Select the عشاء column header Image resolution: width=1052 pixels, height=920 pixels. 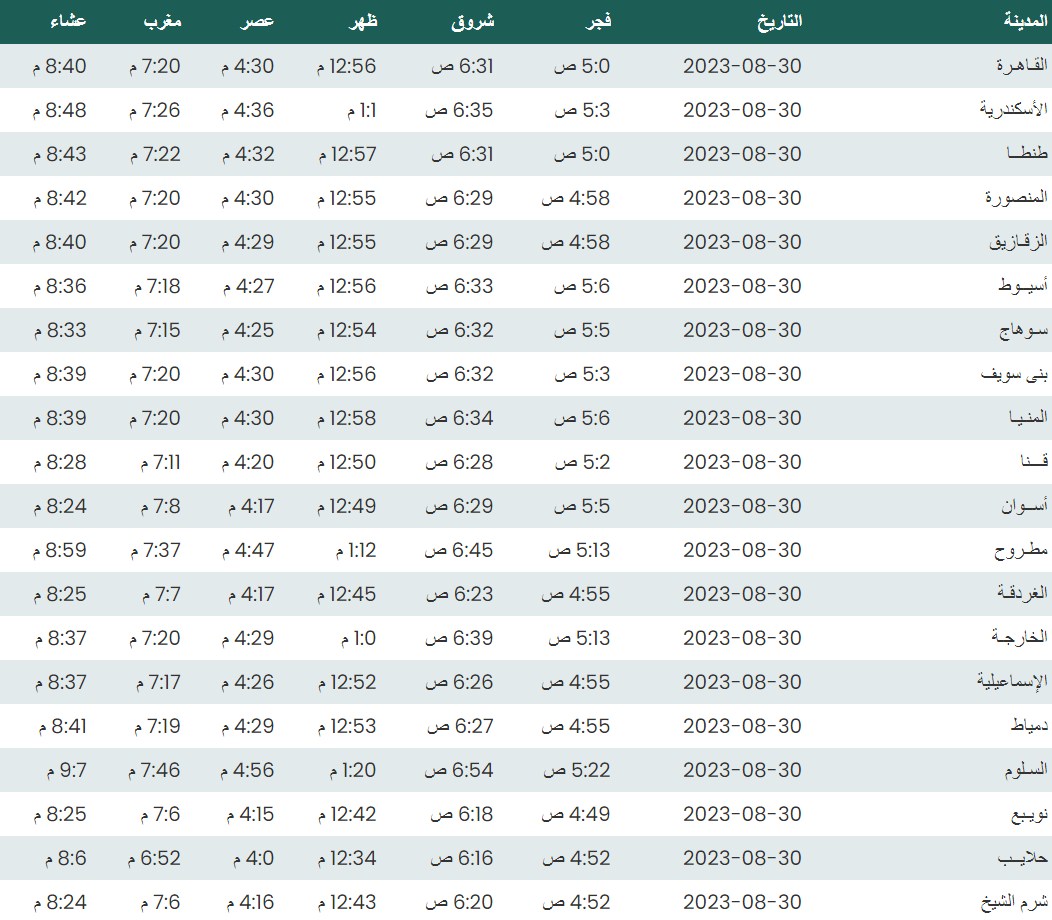click(67, 20)
